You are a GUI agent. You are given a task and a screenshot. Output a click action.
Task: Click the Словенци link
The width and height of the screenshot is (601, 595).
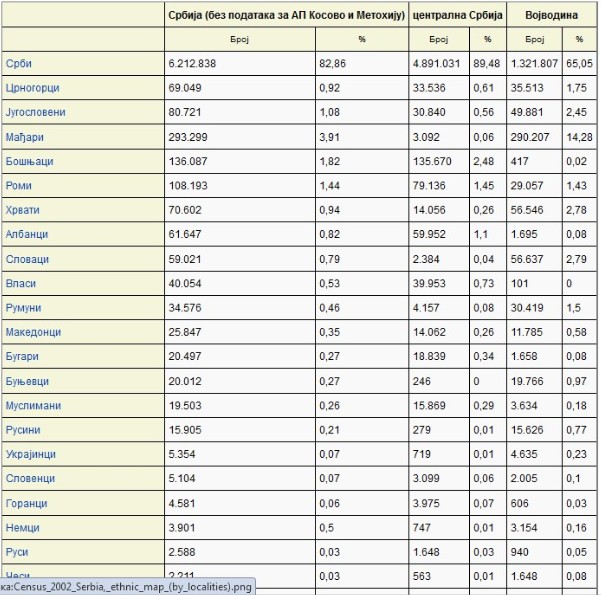(30, 478)
